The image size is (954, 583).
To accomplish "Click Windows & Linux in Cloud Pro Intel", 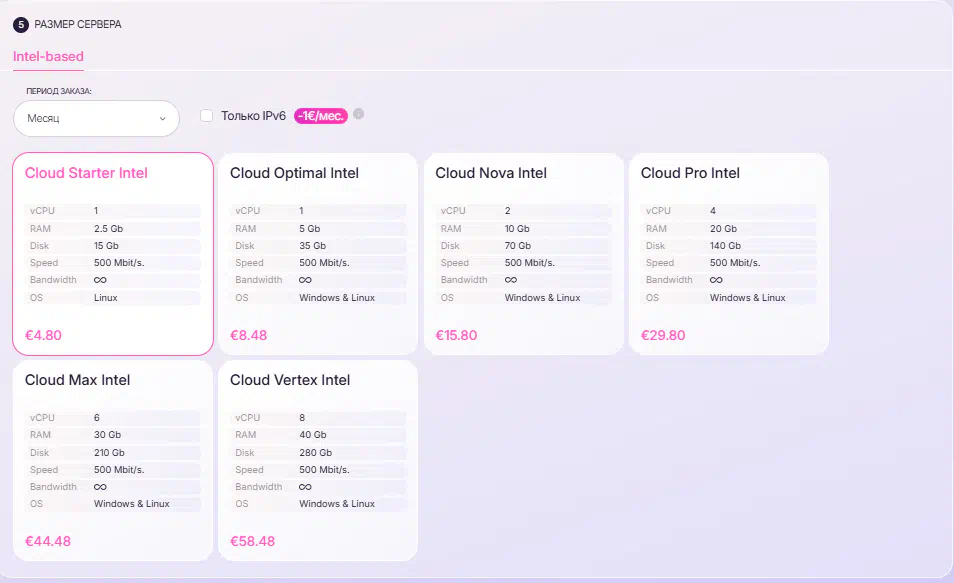I will tap(748, 298).
